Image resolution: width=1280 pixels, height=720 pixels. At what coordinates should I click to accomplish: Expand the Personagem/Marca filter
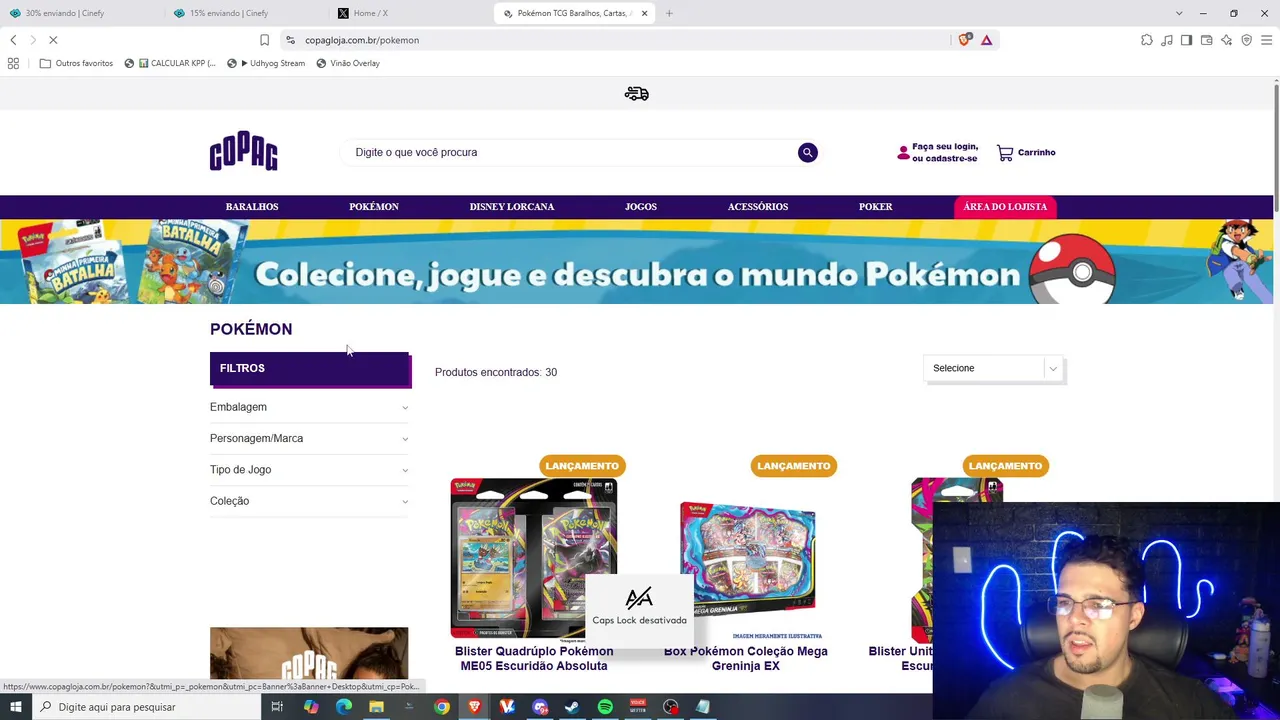(309, 438)
